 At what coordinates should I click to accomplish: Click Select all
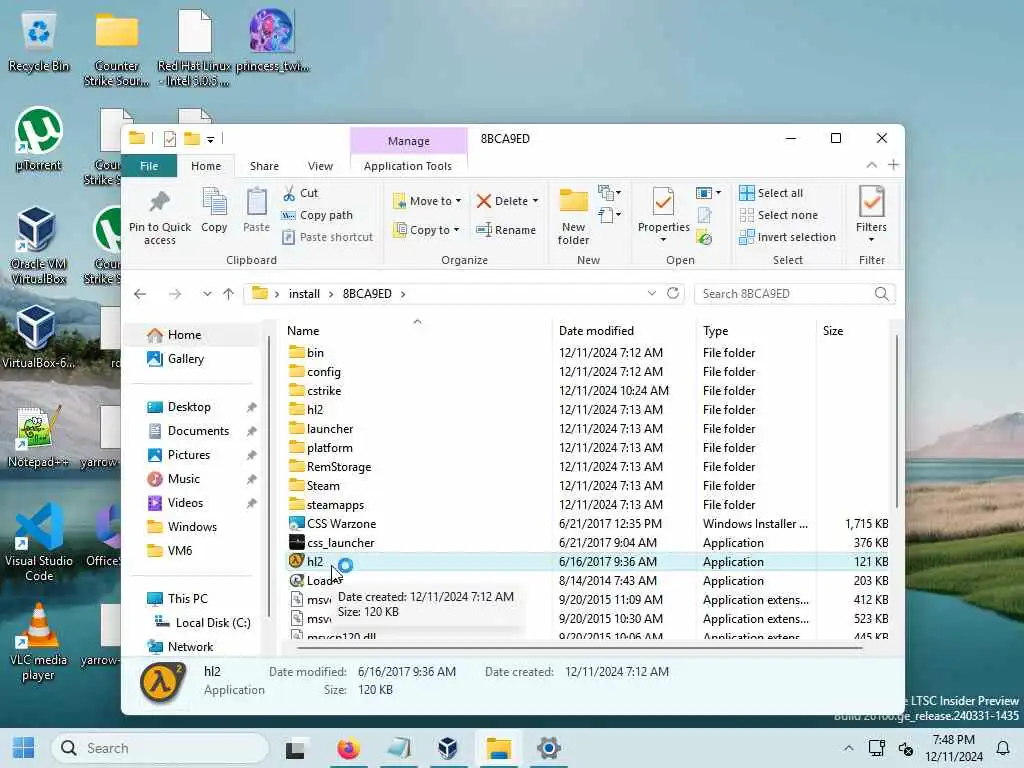coord(771,193)
